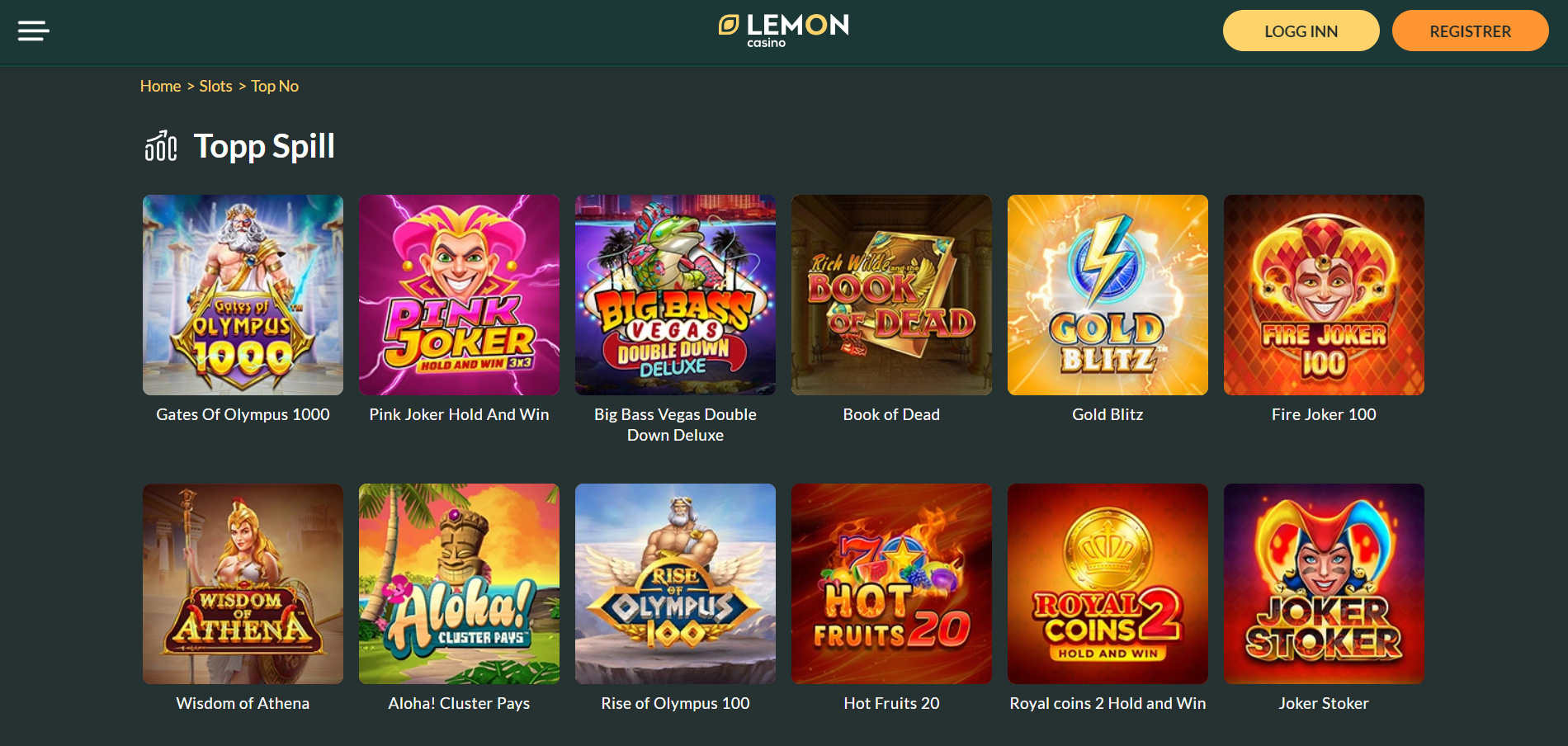Launch the Hot Fruits 20 game
This screenshot has width=1568, height=746.
(x=891, y=583)
